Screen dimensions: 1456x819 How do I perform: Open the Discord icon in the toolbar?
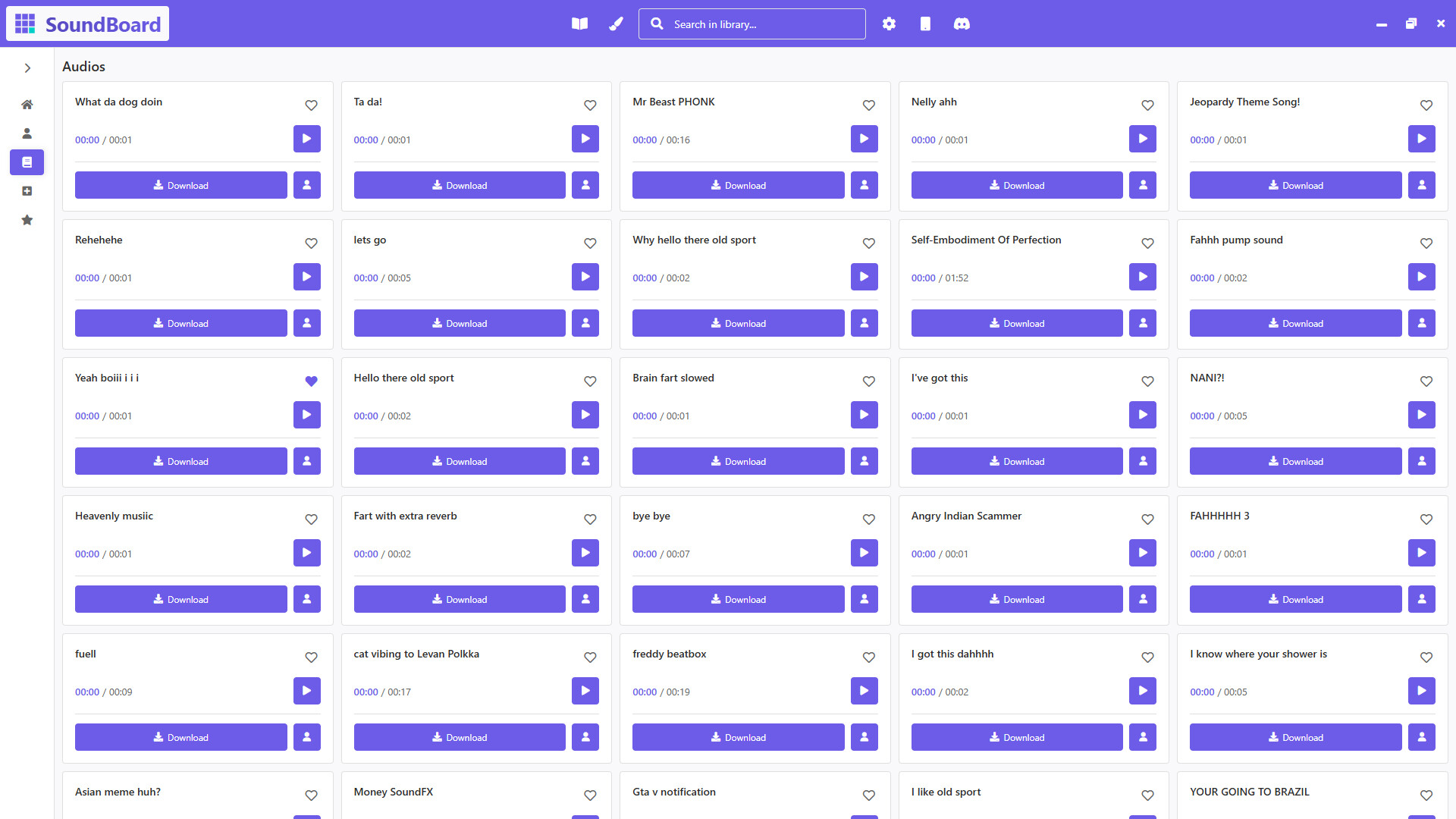(x=962, y=24)
